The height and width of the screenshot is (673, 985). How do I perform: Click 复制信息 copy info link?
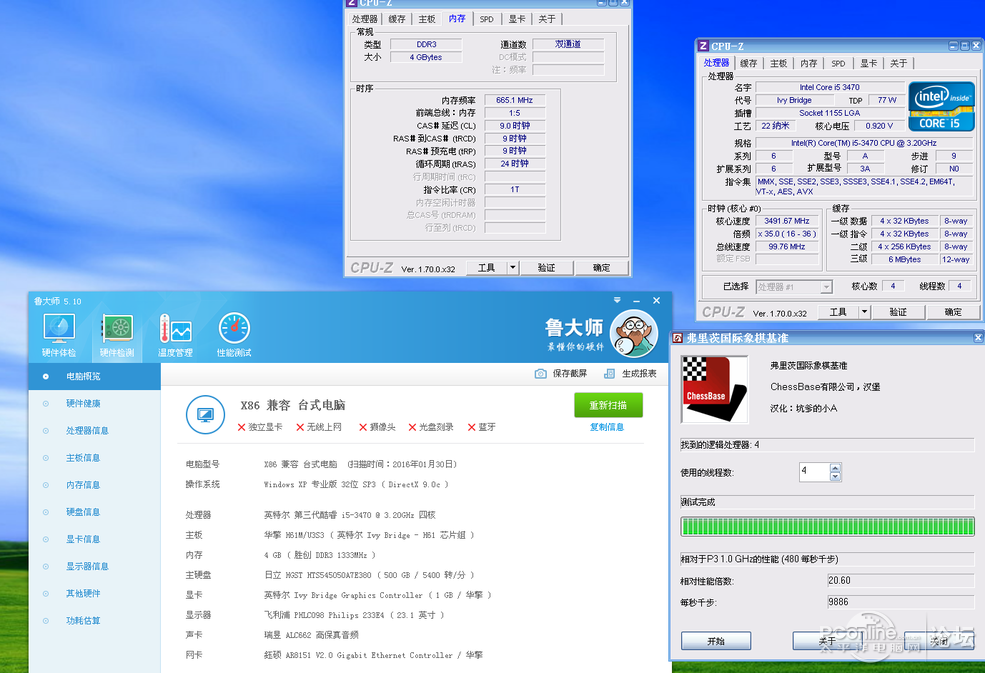607,427
